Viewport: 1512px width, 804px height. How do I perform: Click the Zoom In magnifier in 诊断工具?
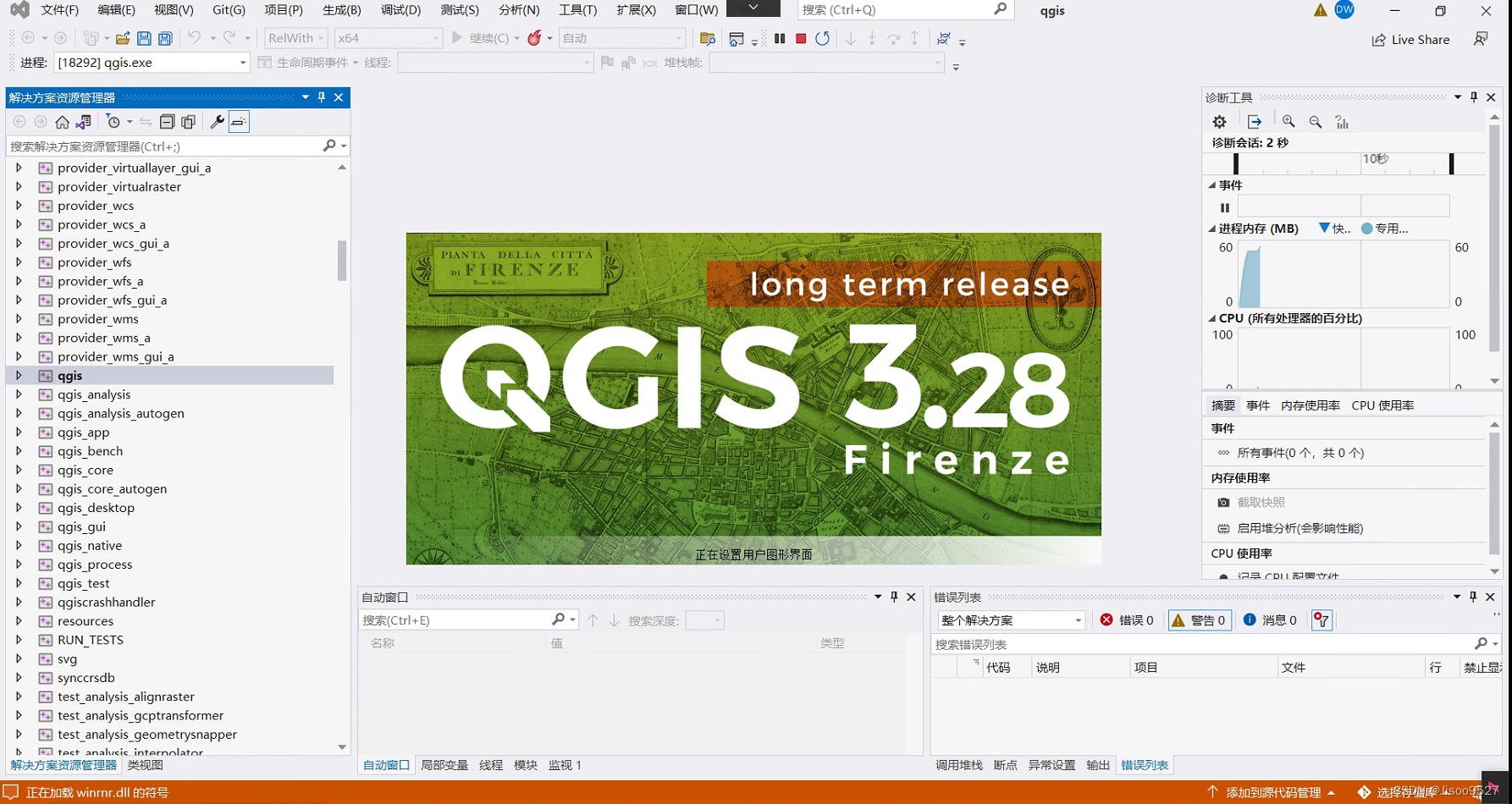(x=1289, y=121)
